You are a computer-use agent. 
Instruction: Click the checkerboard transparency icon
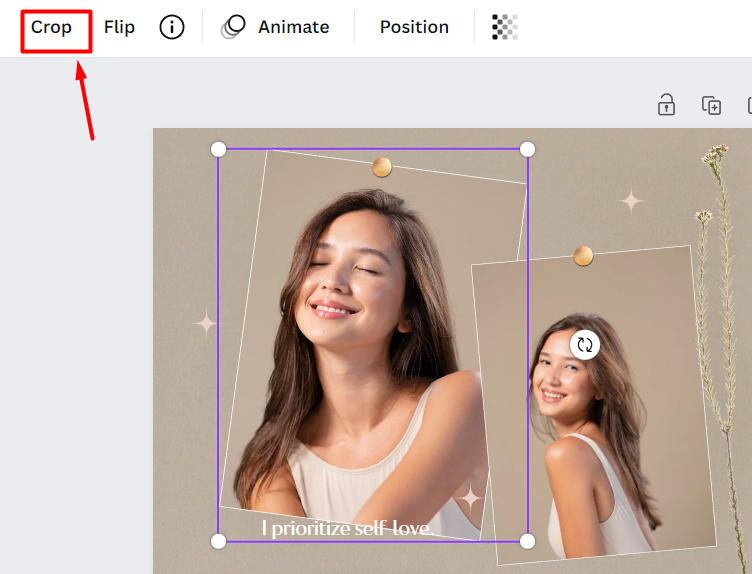click(505, 28)
